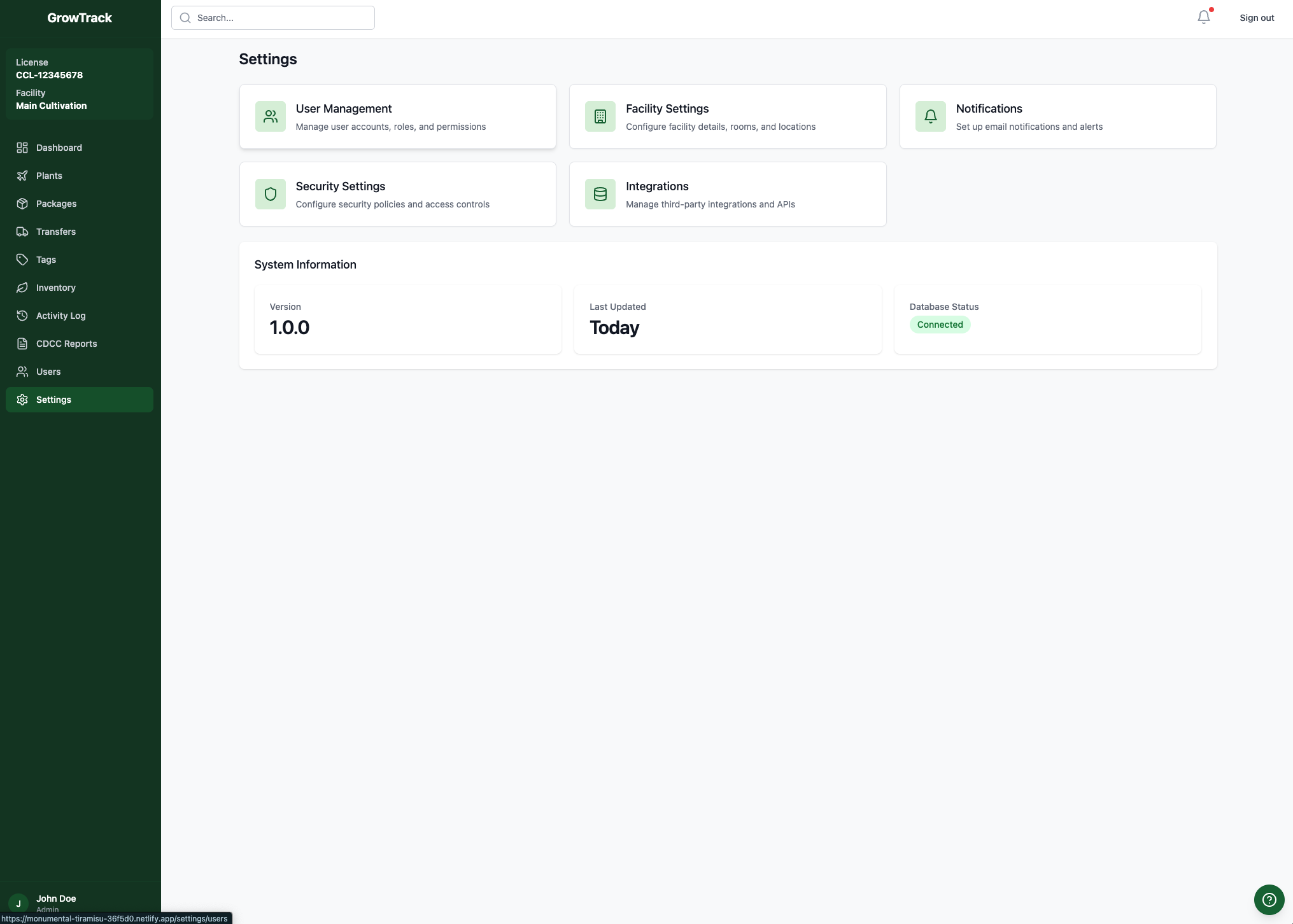
Task: Open Plants in the sidebar
Action: tap(49, 176)
